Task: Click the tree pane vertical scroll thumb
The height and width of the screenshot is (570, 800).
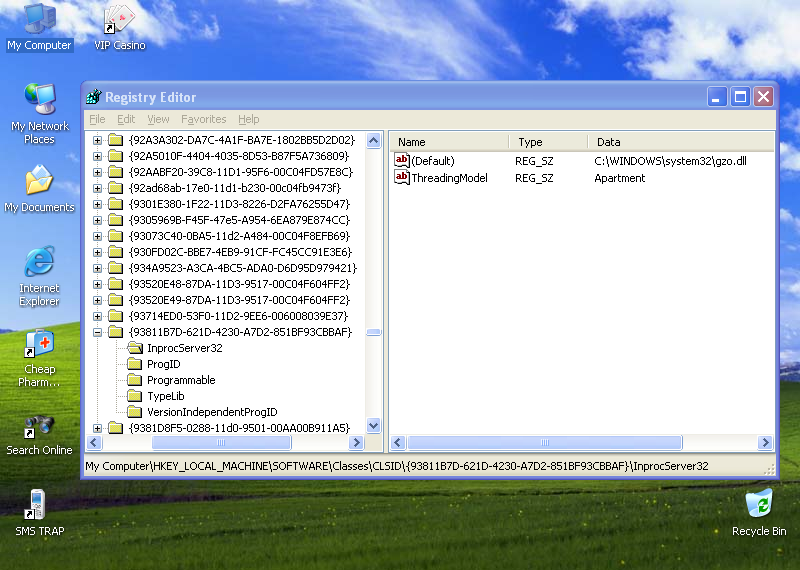Action: pos(373,332)
